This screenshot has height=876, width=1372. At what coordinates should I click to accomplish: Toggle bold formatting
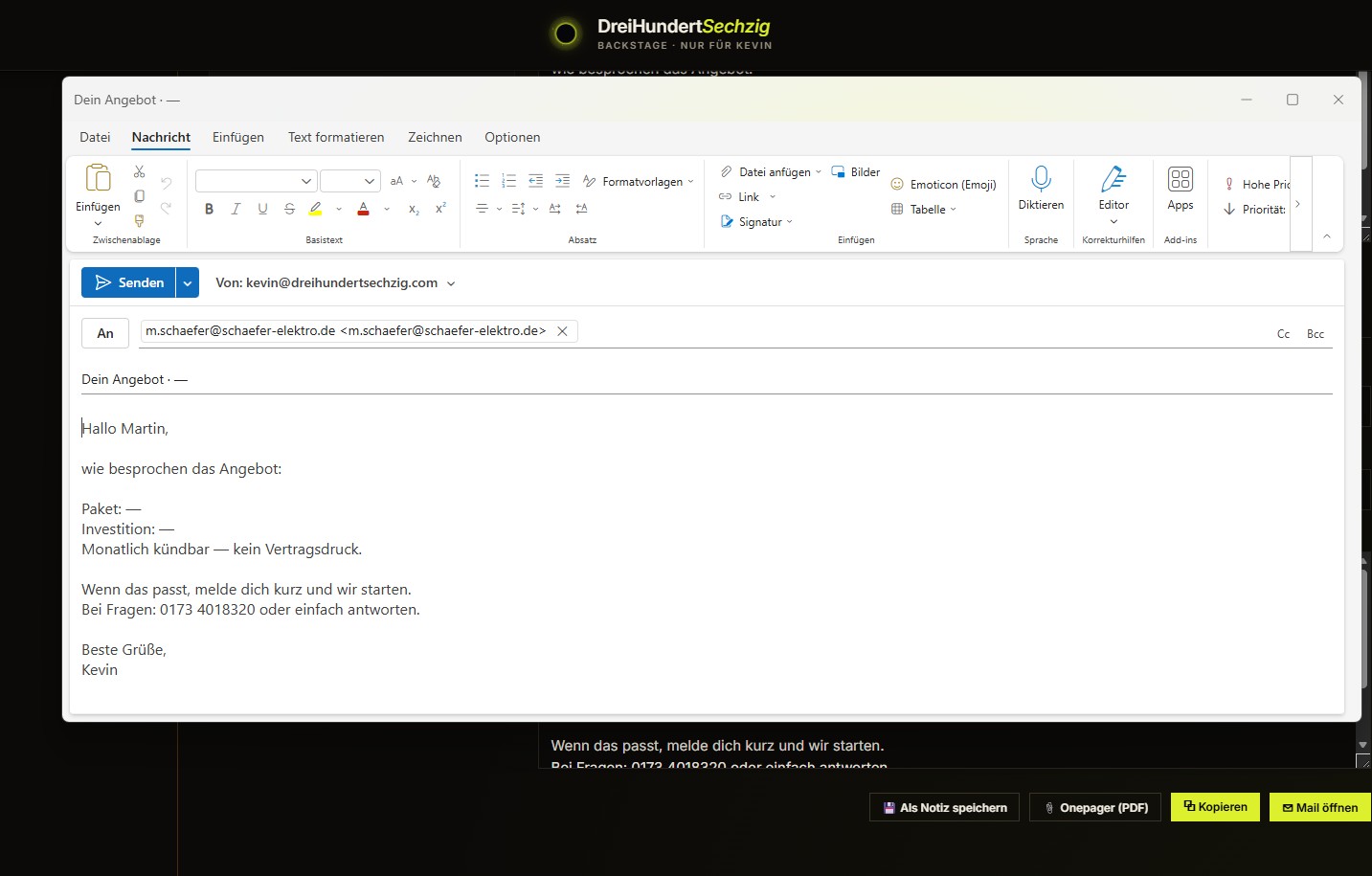(x=209, y=209)
